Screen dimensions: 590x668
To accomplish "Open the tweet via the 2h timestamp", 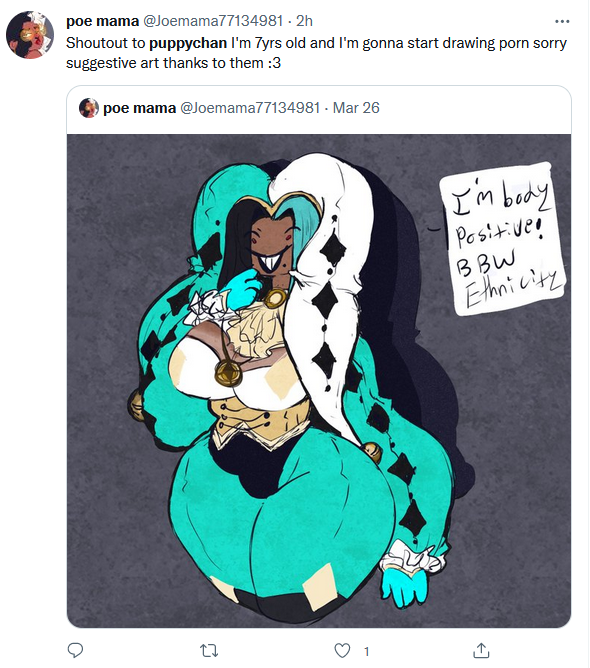I will 305,21.
